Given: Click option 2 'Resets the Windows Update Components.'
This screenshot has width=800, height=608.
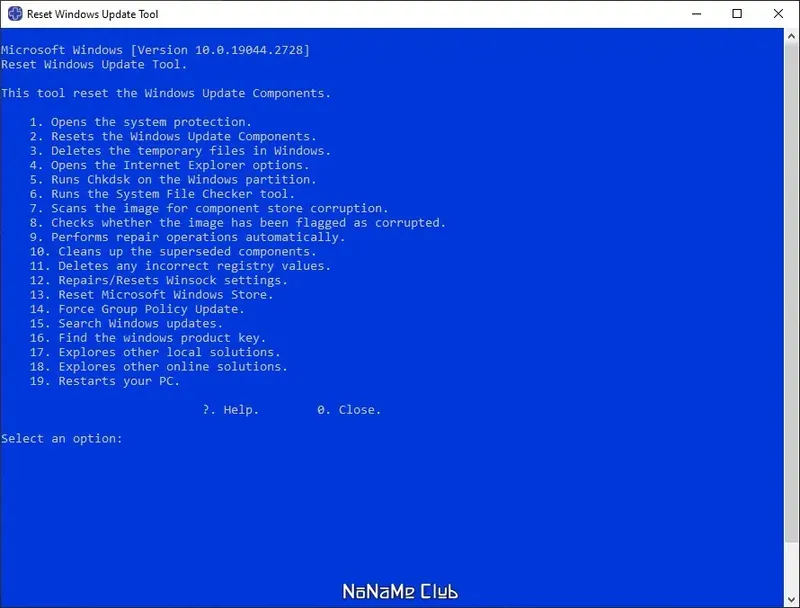Looking at the screenshot, I should click(173, 136).
